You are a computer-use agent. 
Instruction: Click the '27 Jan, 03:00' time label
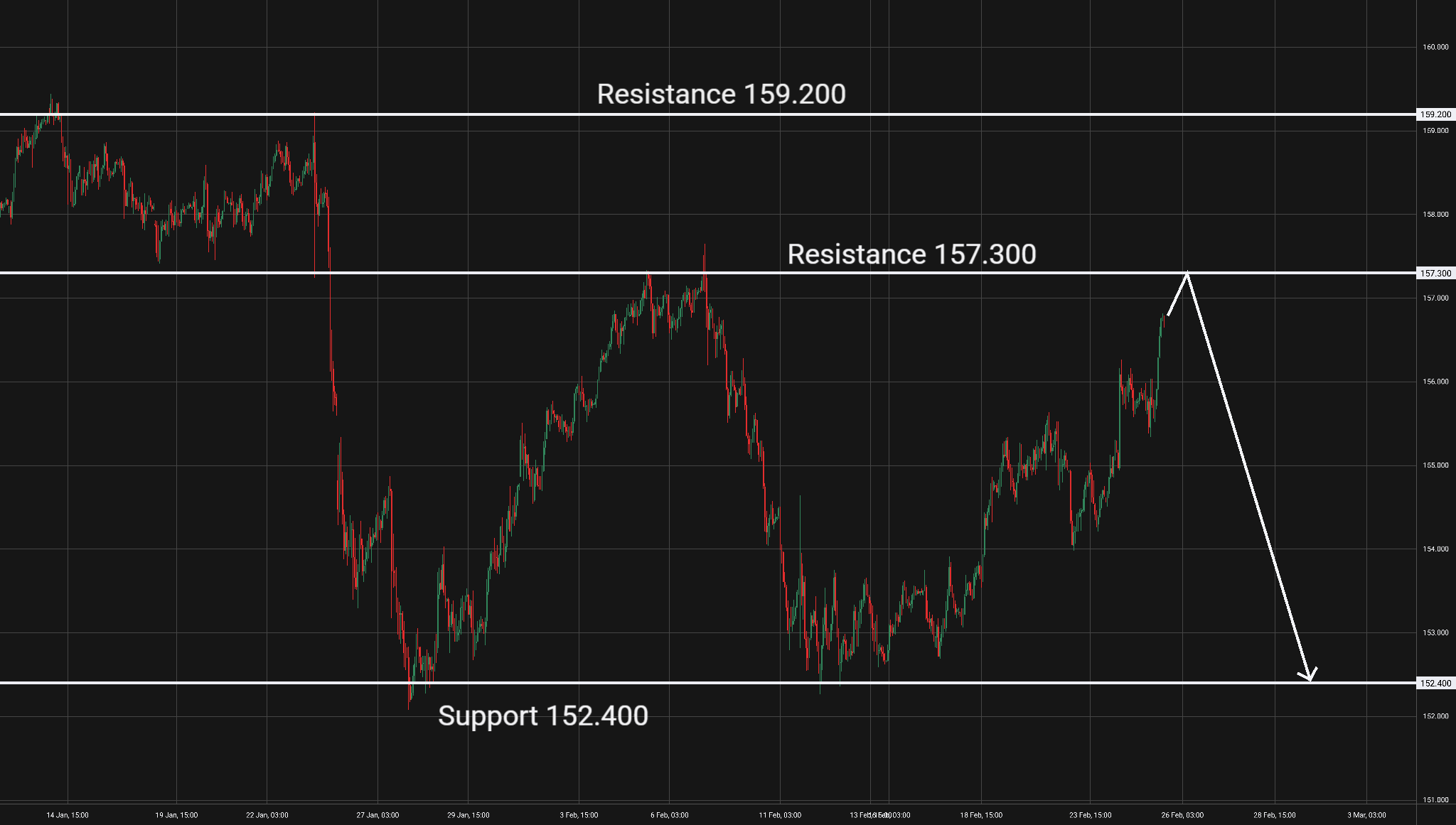(x=378, y=815)
